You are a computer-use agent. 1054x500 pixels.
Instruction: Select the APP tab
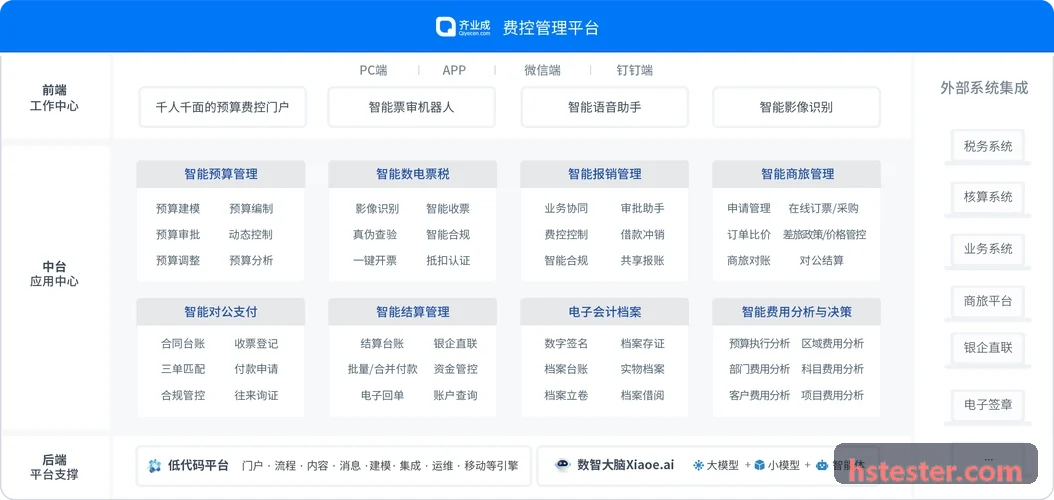[x=454, y=70]
